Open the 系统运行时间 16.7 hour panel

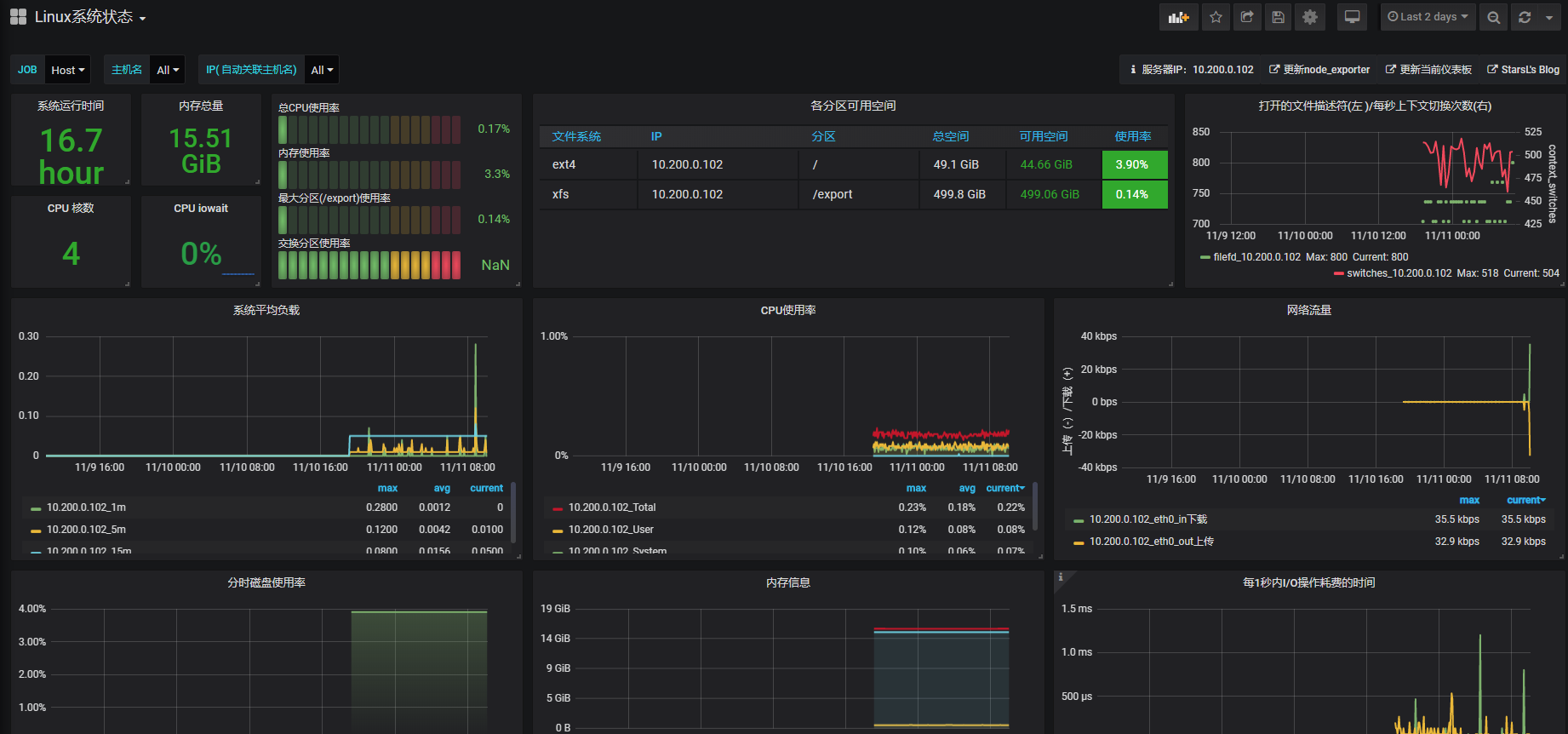[71, 140]
